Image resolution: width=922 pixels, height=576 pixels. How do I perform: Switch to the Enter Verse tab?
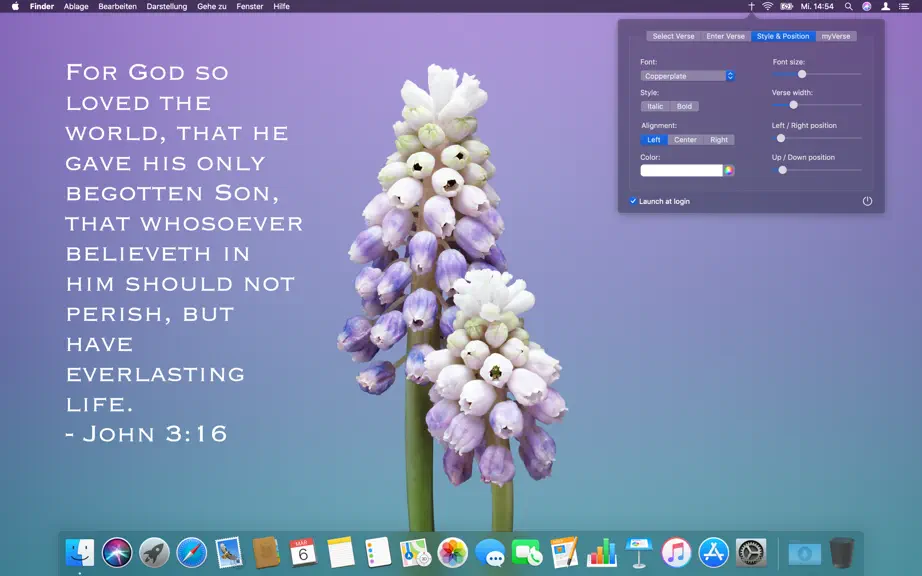coord(726,36)
